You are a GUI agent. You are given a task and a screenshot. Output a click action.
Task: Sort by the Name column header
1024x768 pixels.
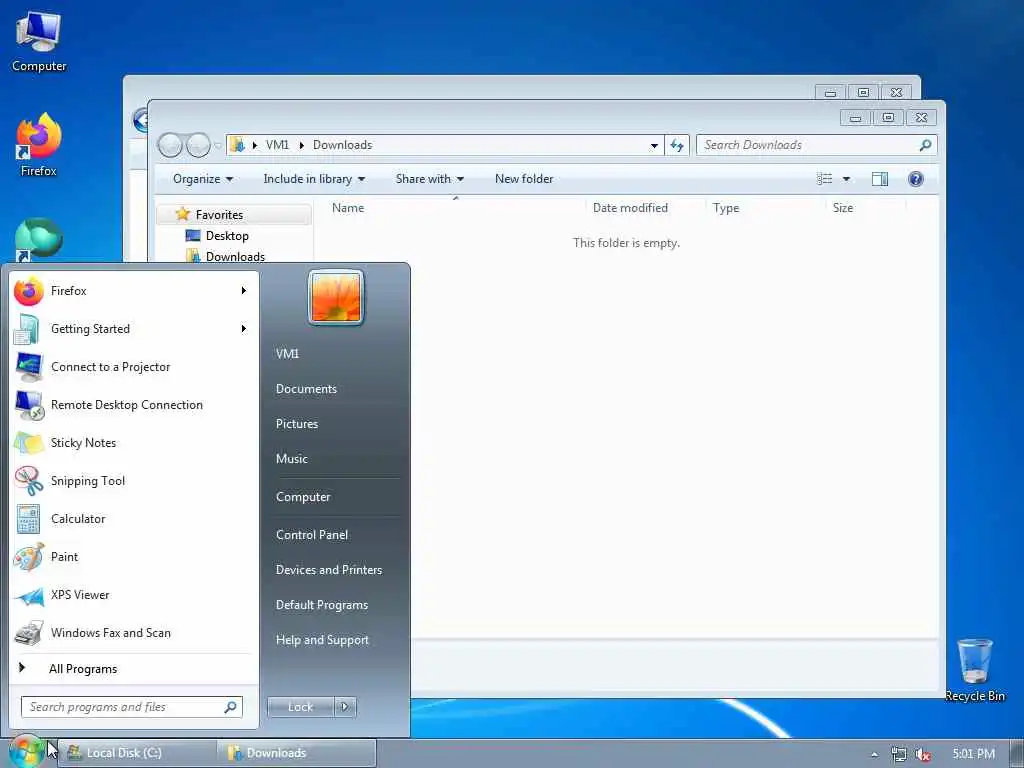click(455, 208)
